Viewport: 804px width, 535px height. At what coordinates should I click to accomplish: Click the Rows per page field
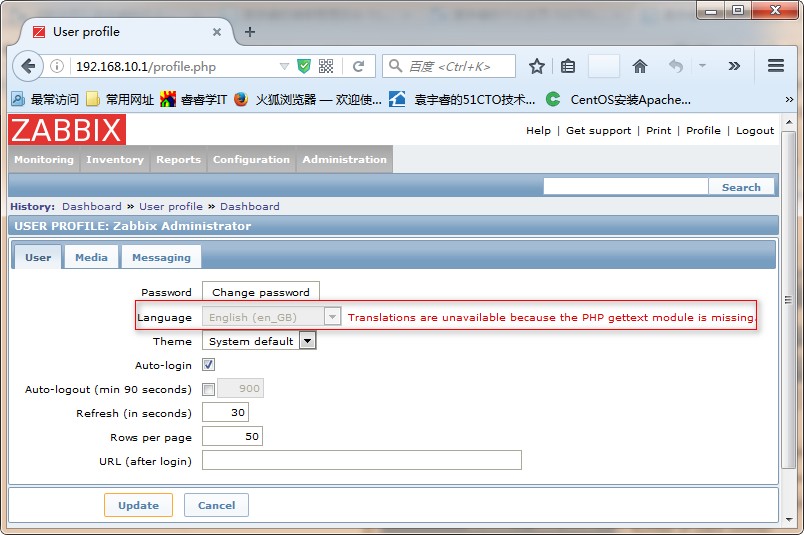(232, 437)
